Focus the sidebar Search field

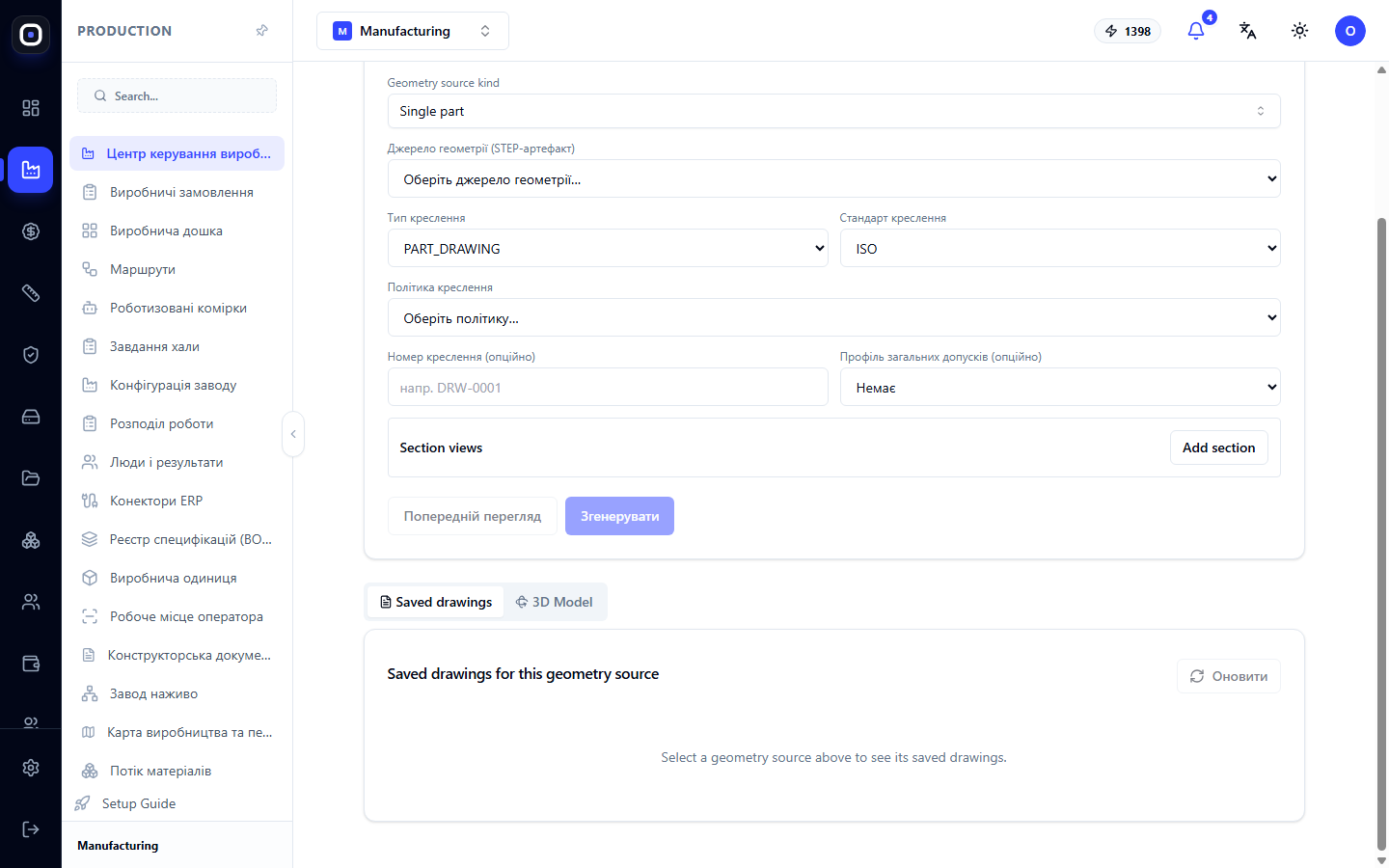(x=177, y=95)
